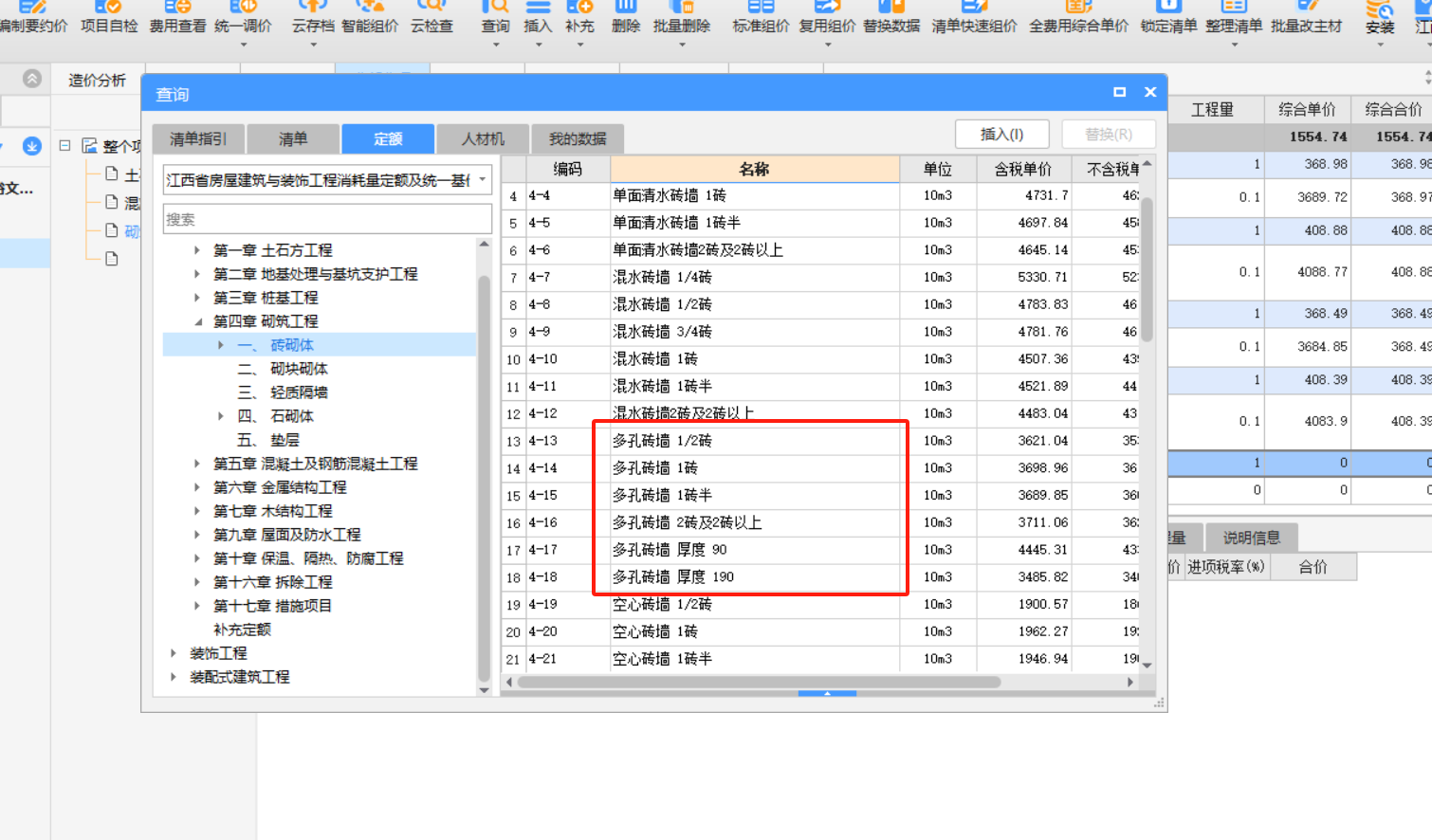
Task: Click the 编码 column header
Action: point(568,169)
